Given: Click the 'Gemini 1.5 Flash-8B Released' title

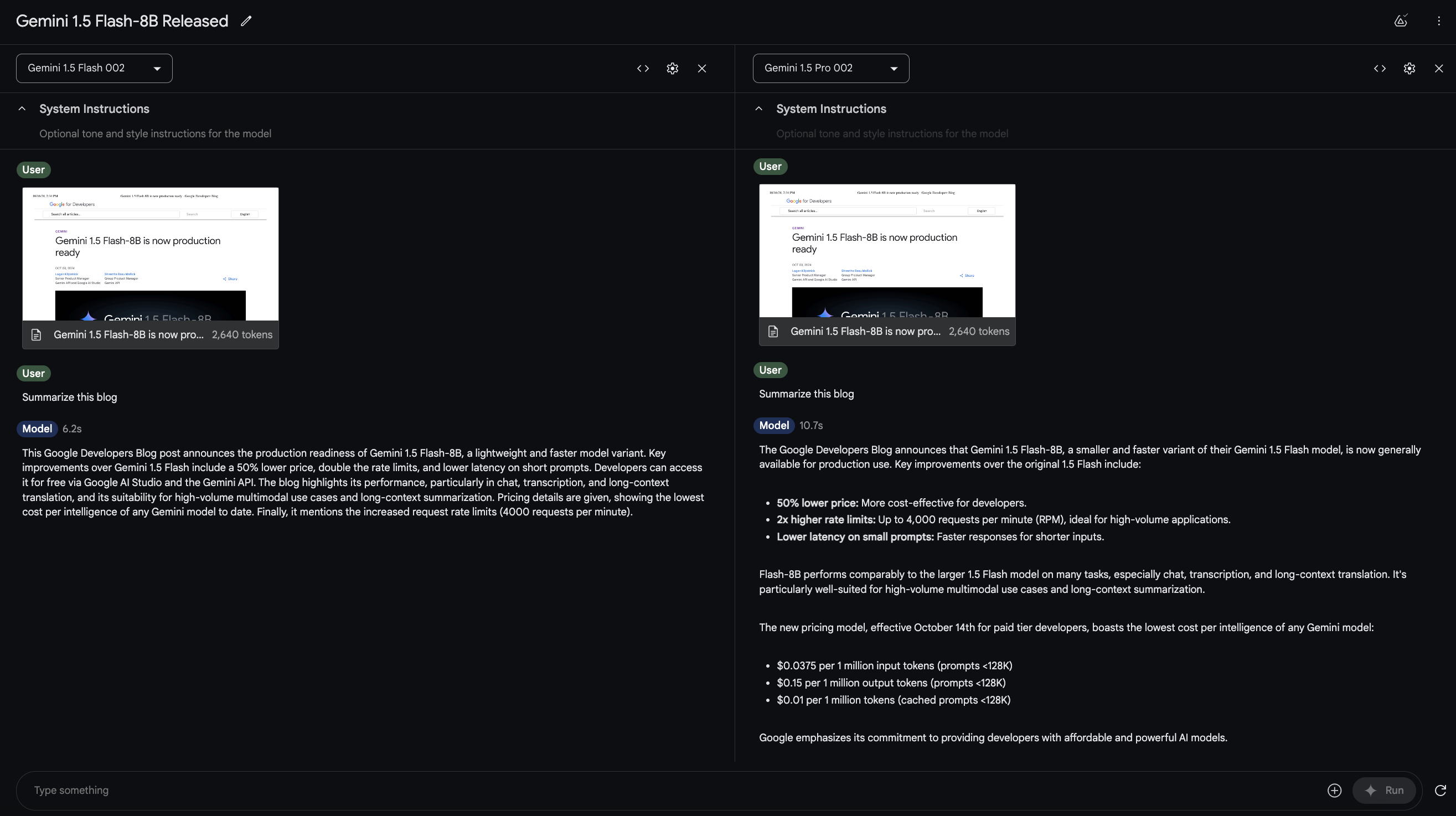Looking at the screenshot, I should click(122, 21).
